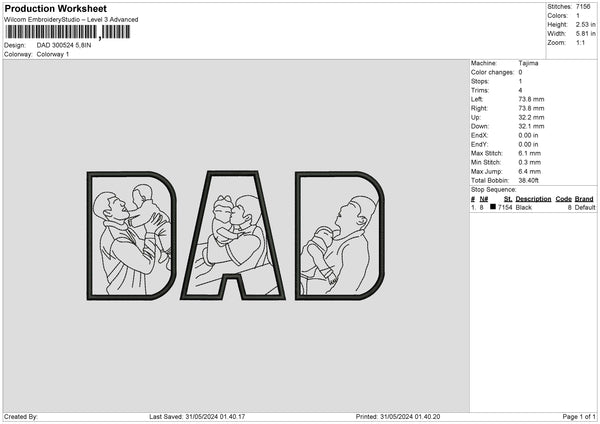Click the Wilcom EmbroideryStudio Level 3 Advanced text
Viewport: 600px width, 424px height.
[x=71, y=20]
